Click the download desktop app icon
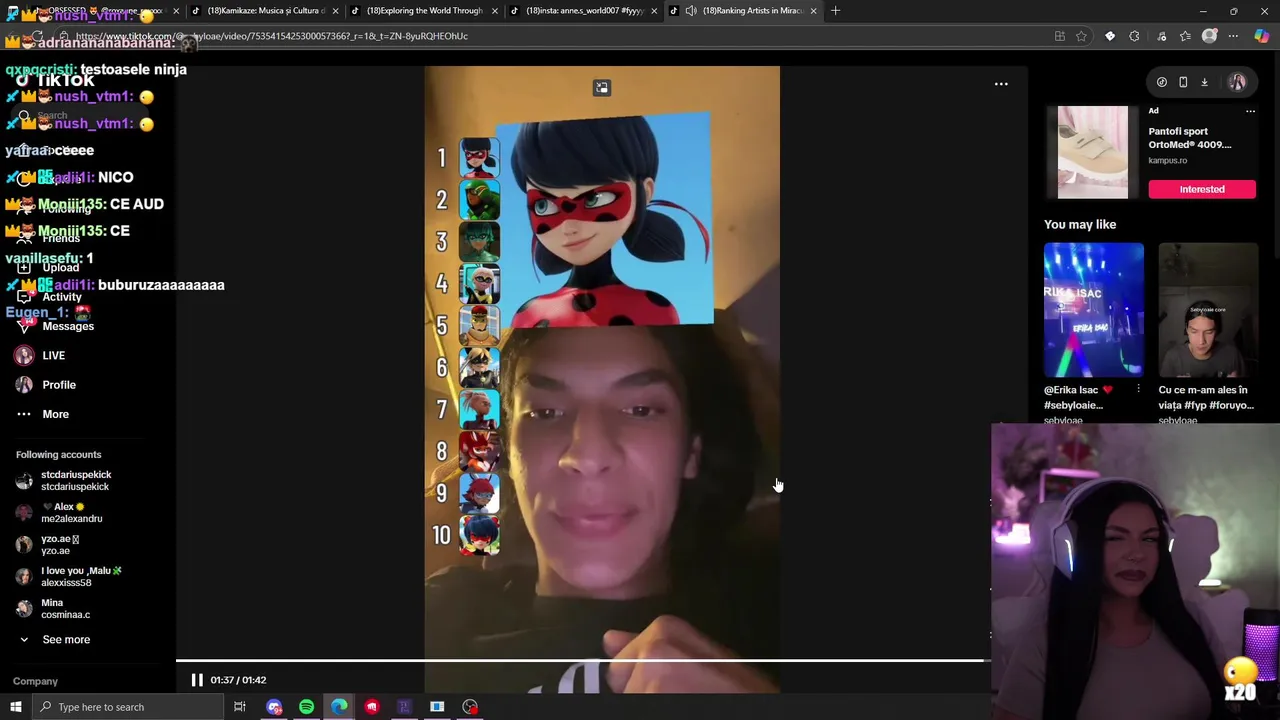 pos(1204,82)
